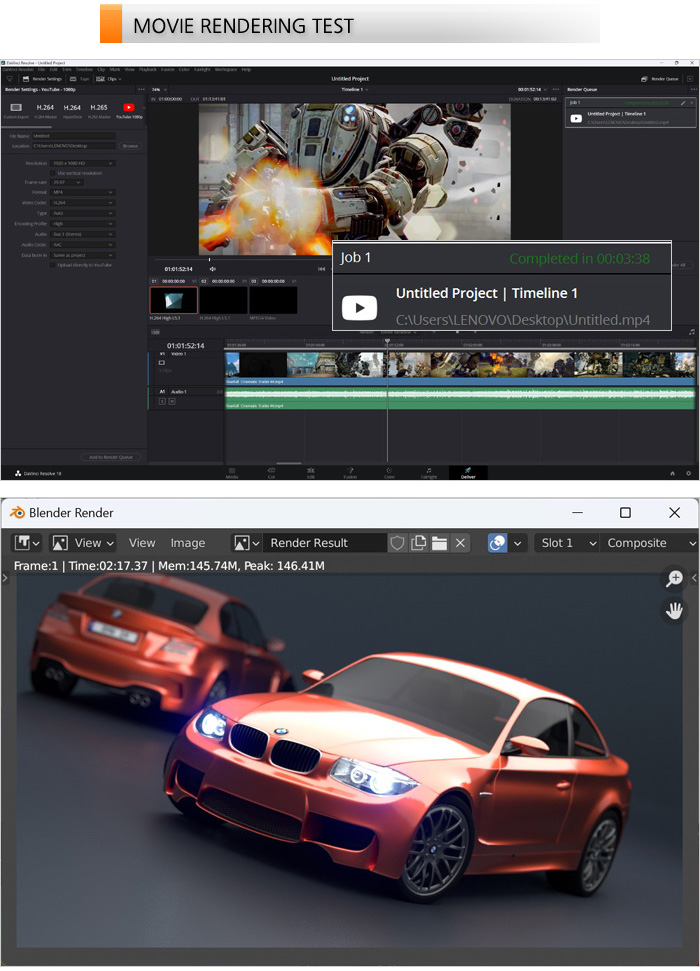Click the viewer mute speaker icon
This screenshot has height=971, width=700.
(212, 269)
